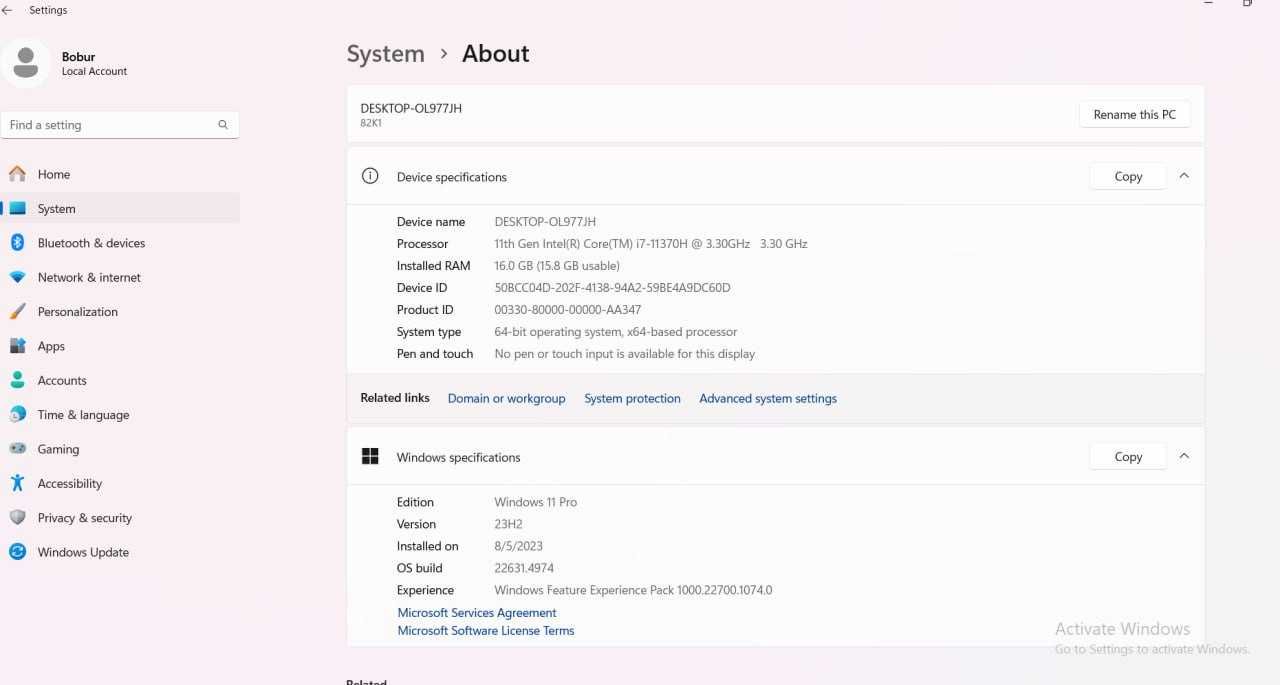1280x685 pixels.
Task: Open Personalization settings
Action: [x=78, y=312]
